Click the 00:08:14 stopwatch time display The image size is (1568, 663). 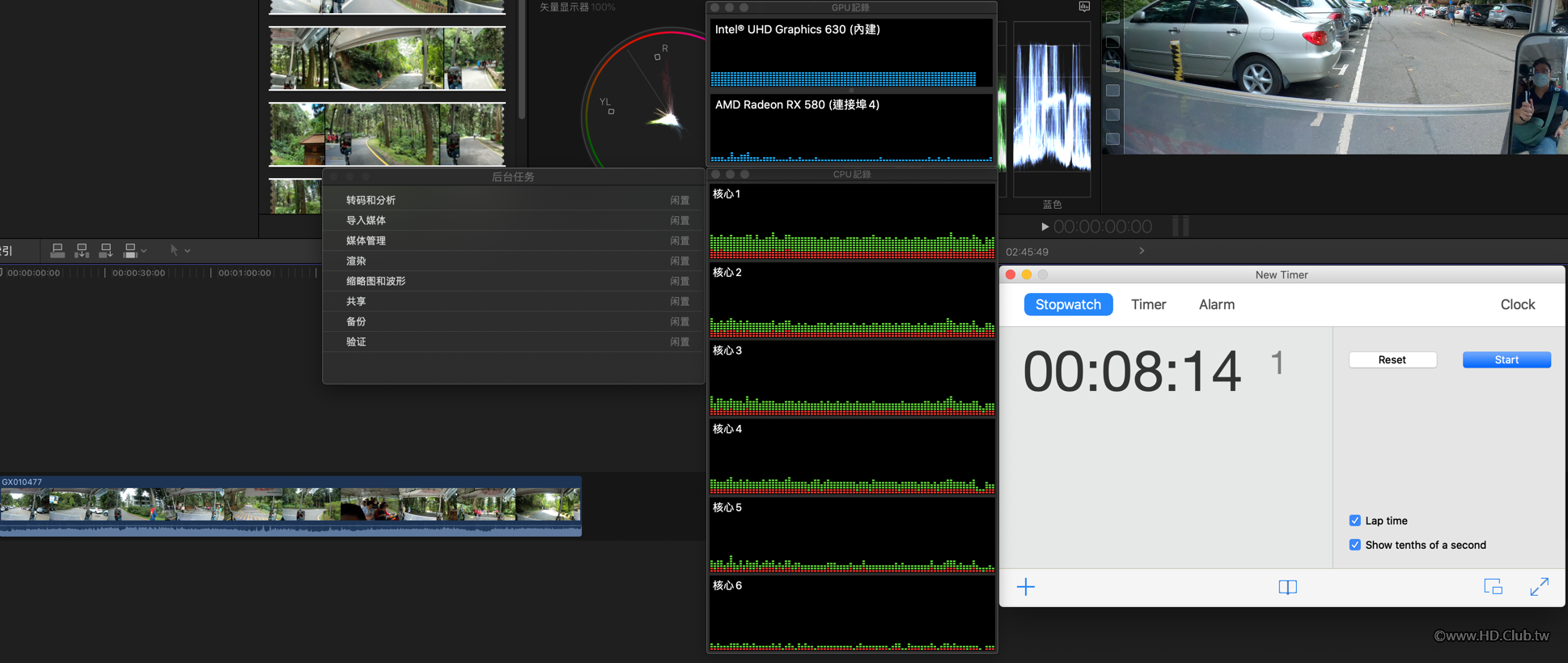(1132, 372)
